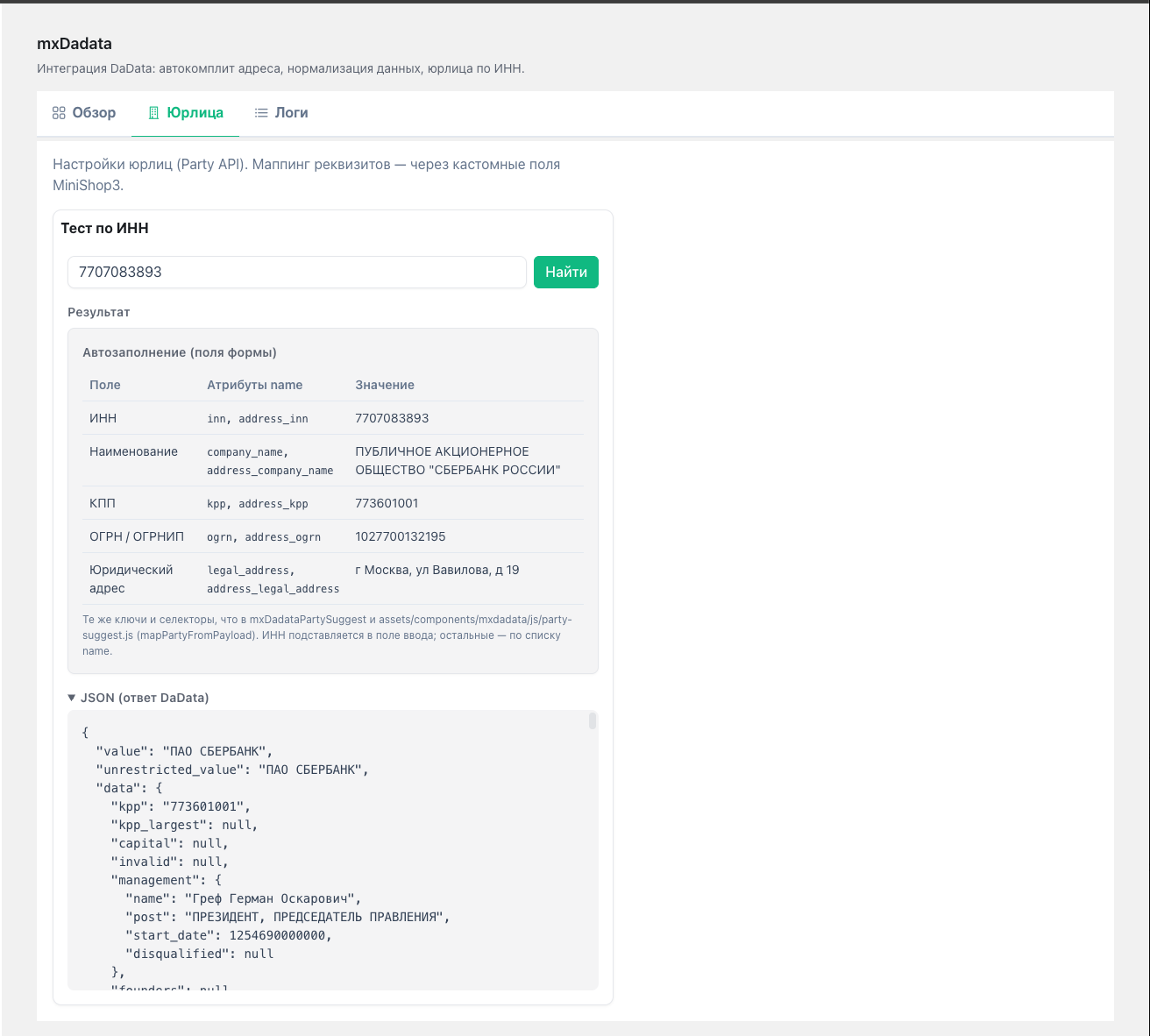
Task: Click the mxDadata page heading
Action: click(75, 44)
